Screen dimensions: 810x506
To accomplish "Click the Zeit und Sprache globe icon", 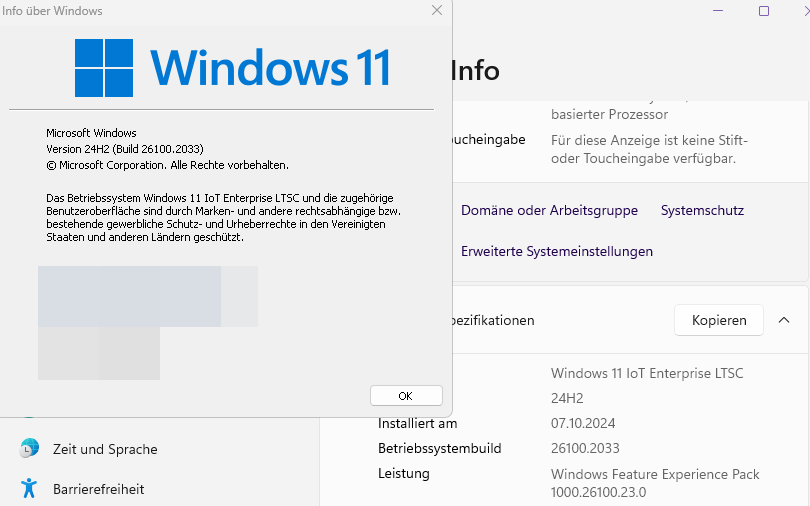I will 29,448.
